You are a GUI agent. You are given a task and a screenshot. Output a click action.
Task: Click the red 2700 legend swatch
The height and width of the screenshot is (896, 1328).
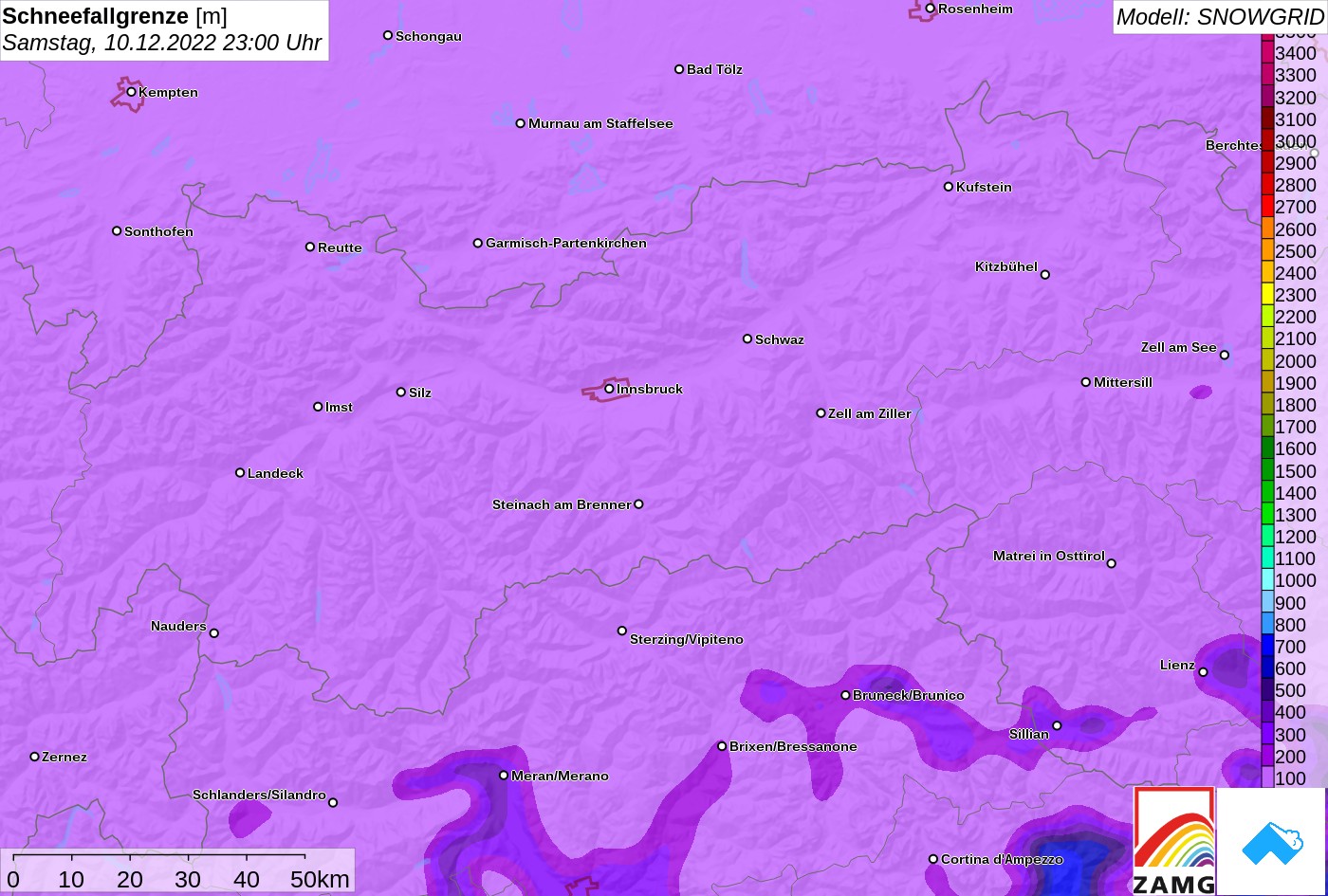tap(1267, 207)
